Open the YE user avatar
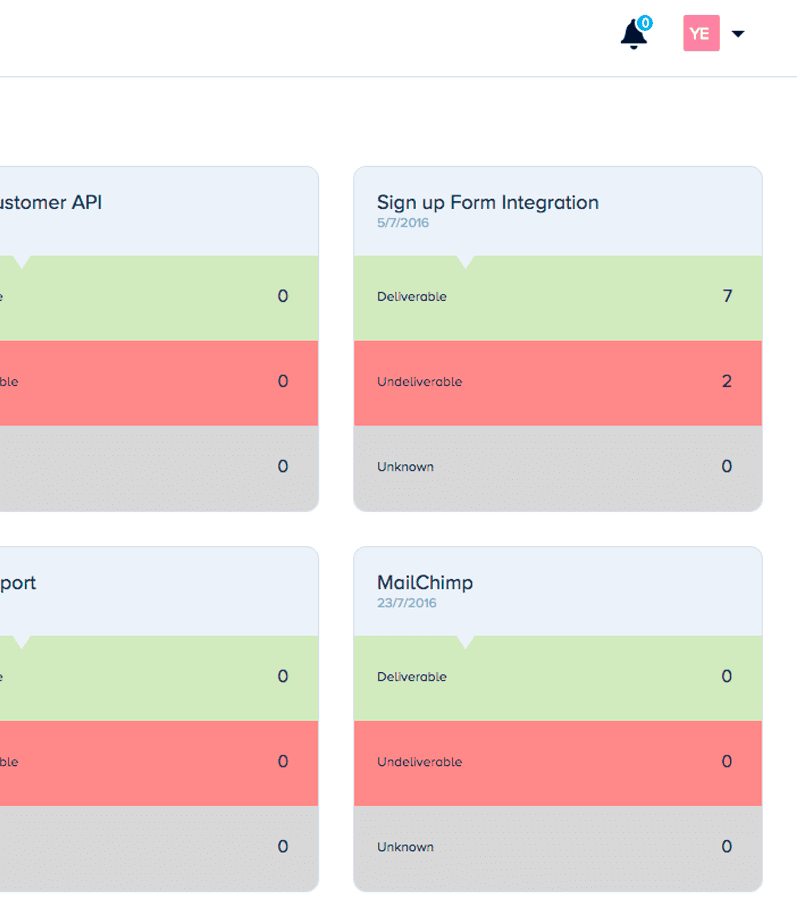 [701, 33]
